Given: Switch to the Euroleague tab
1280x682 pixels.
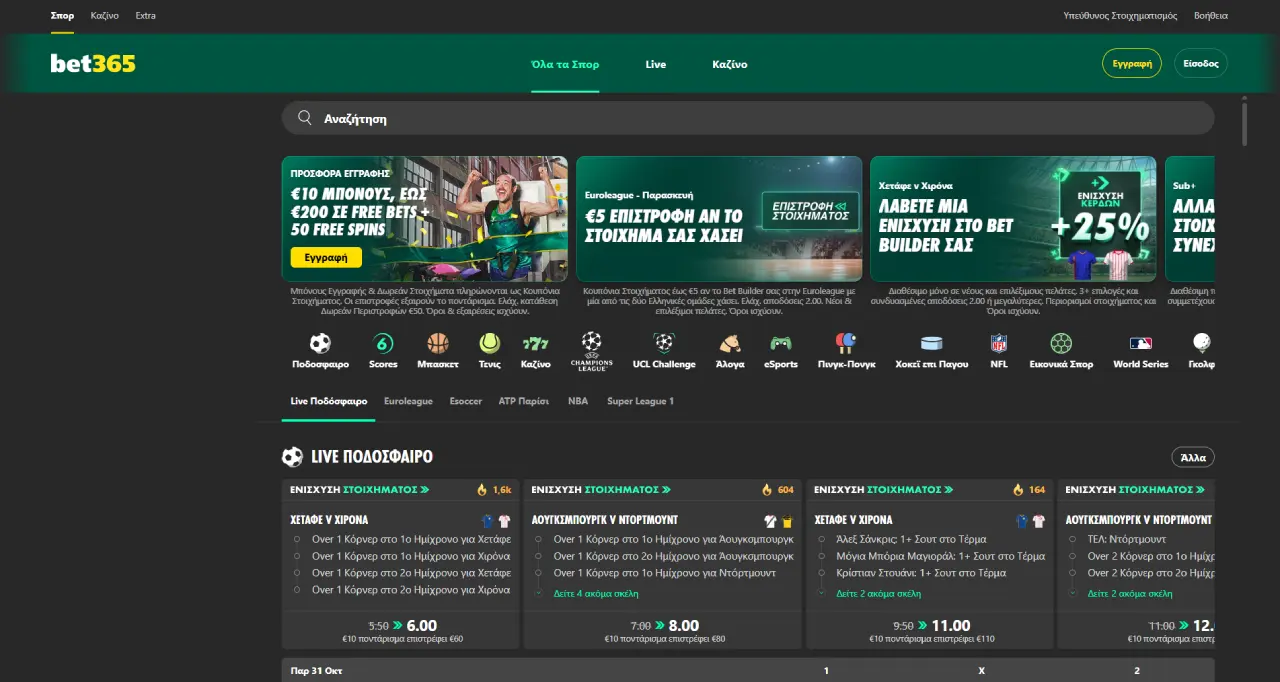Looking at the screenshot, I should pos(408,401).
